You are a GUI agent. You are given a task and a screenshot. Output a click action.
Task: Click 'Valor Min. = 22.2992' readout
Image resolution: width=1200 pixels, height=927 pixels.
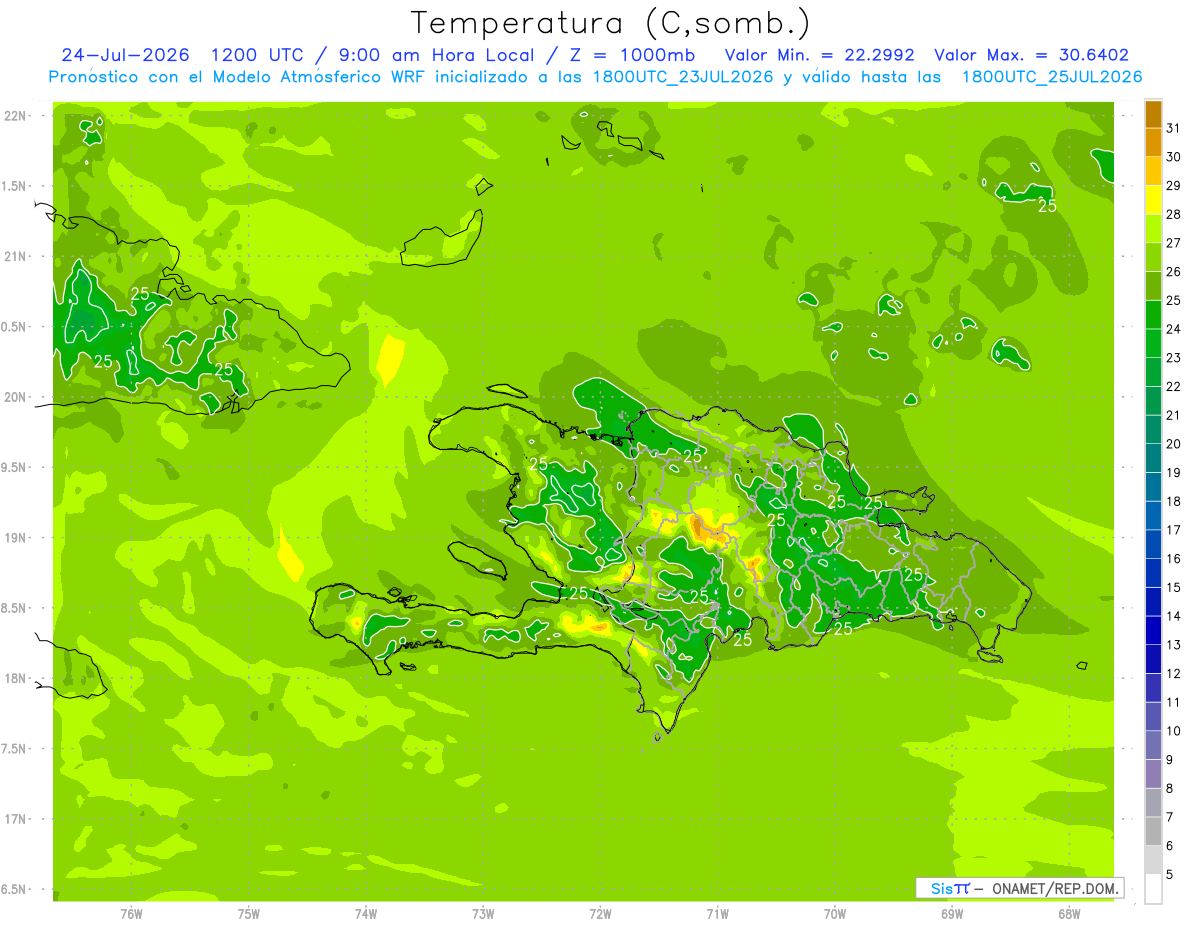tap(819, 55)
